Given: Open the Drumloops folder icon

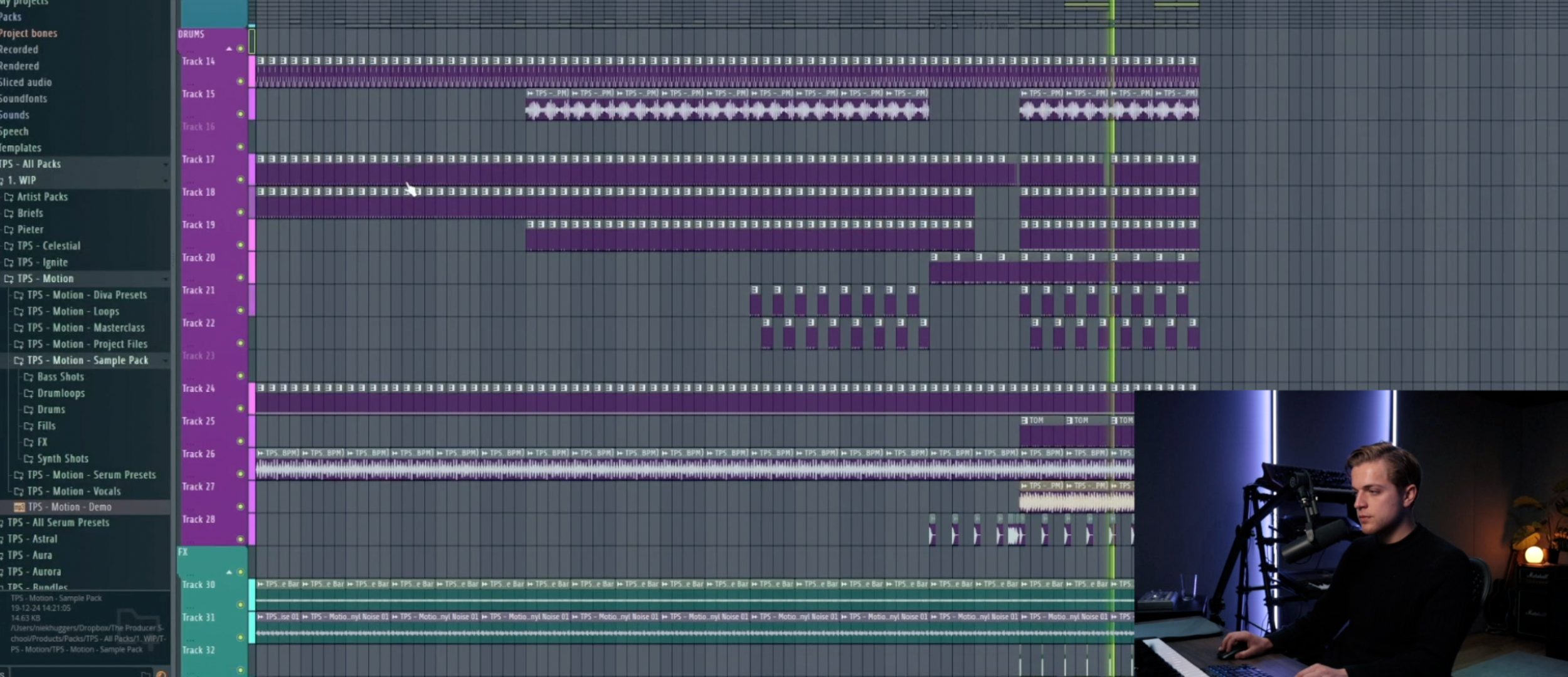Looking at the screenshot, I should 28,394.
